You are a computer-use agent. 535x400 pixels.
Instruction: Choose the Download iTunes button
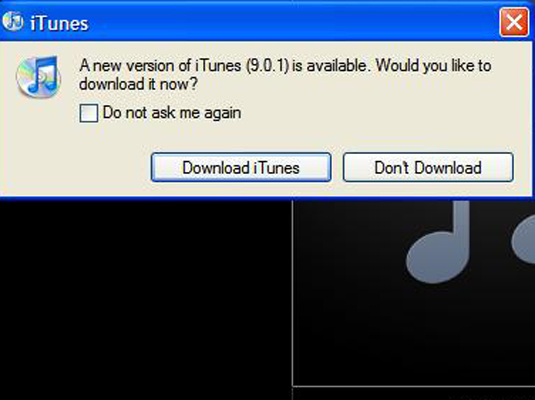click(x=241, y=167)
